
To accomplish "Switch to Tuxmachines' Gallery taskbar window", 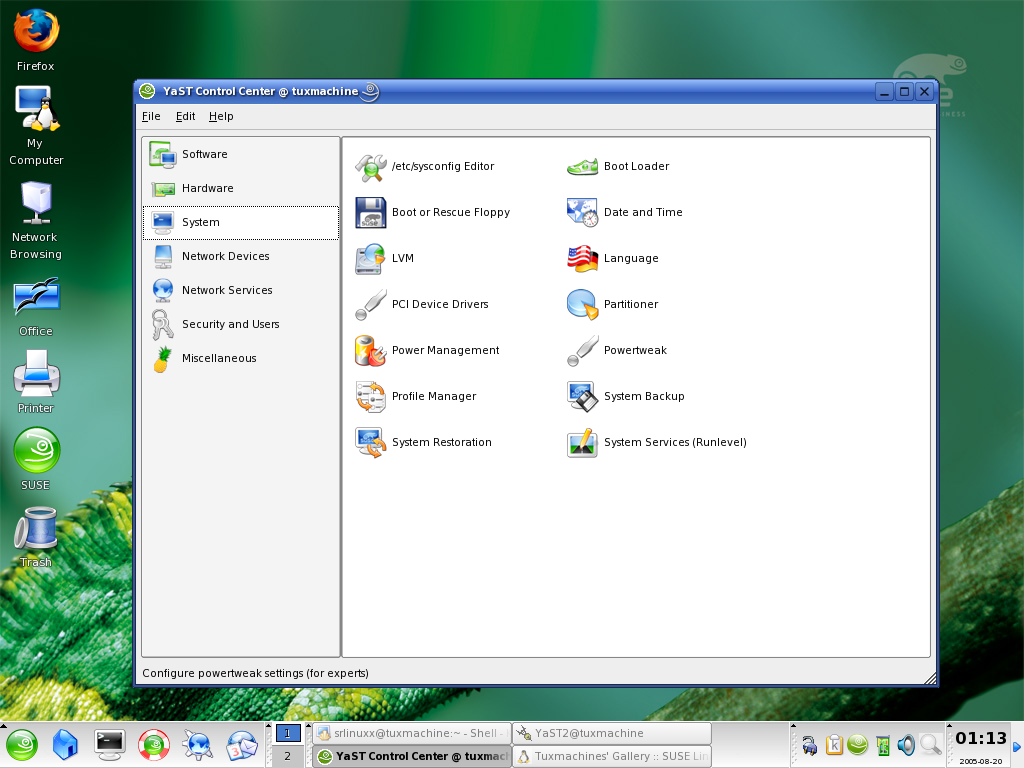I will tap(612, 756).
